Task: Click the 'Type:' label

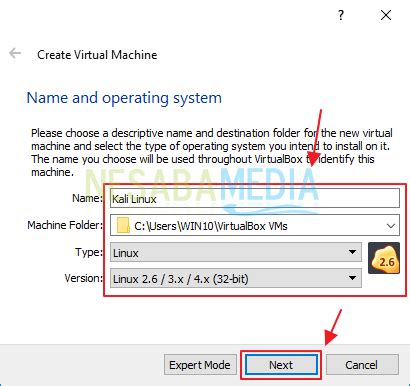Action: tap(89, 252)
